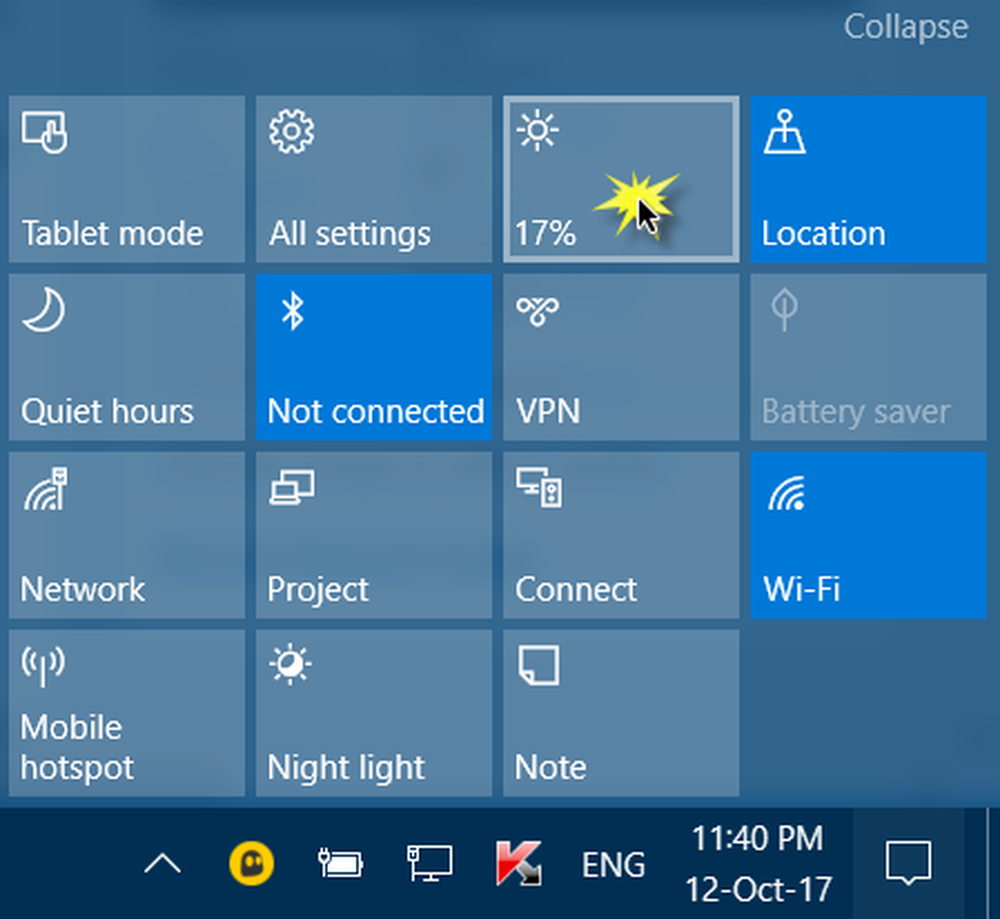Open the clock showing 11:40 PM
Image resolution: width=1000 pixels, height=919 pixels.
758,864
